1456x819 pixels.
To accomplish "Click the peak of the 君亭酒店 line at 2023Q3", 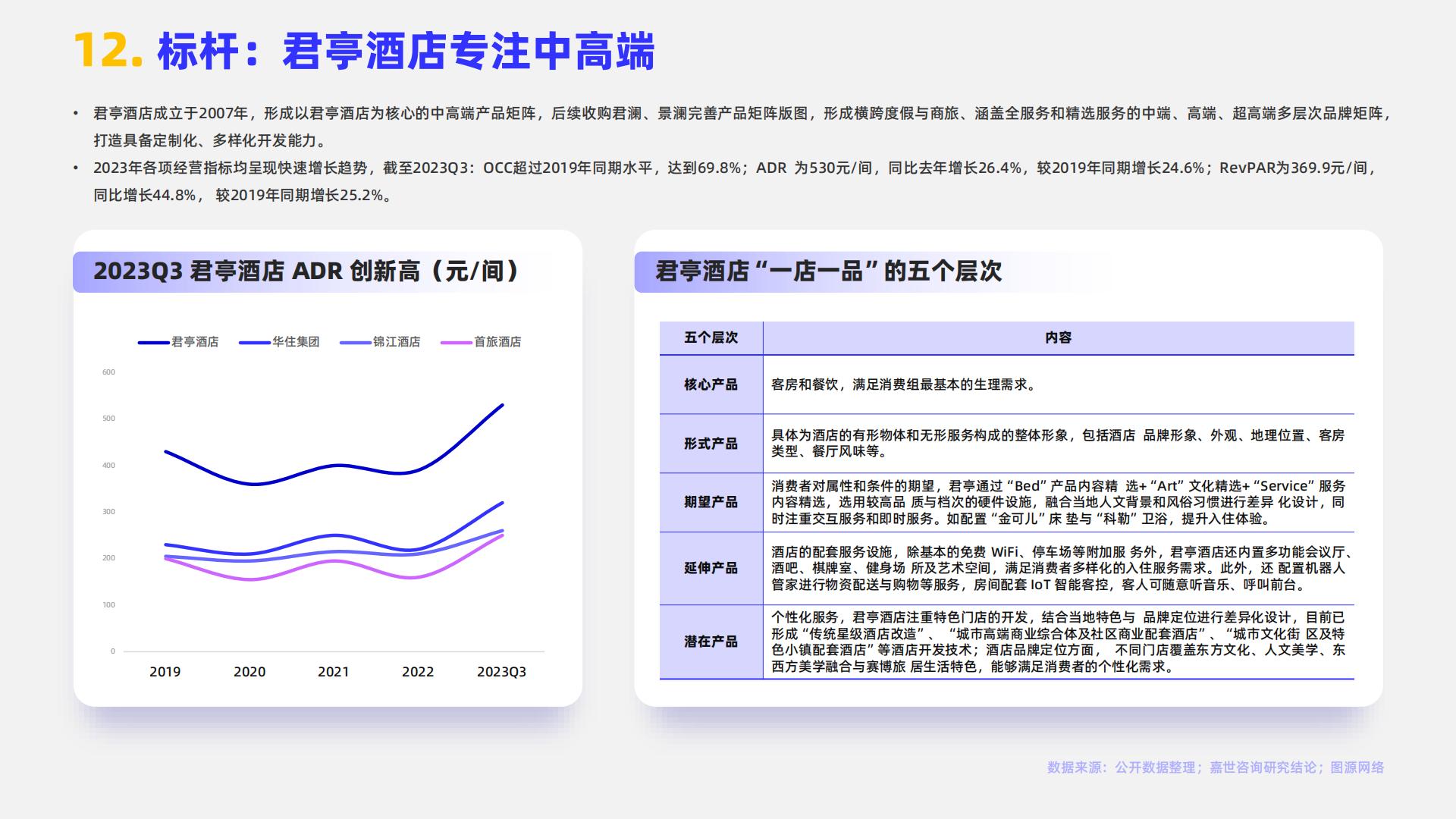I will coord(502,405).
